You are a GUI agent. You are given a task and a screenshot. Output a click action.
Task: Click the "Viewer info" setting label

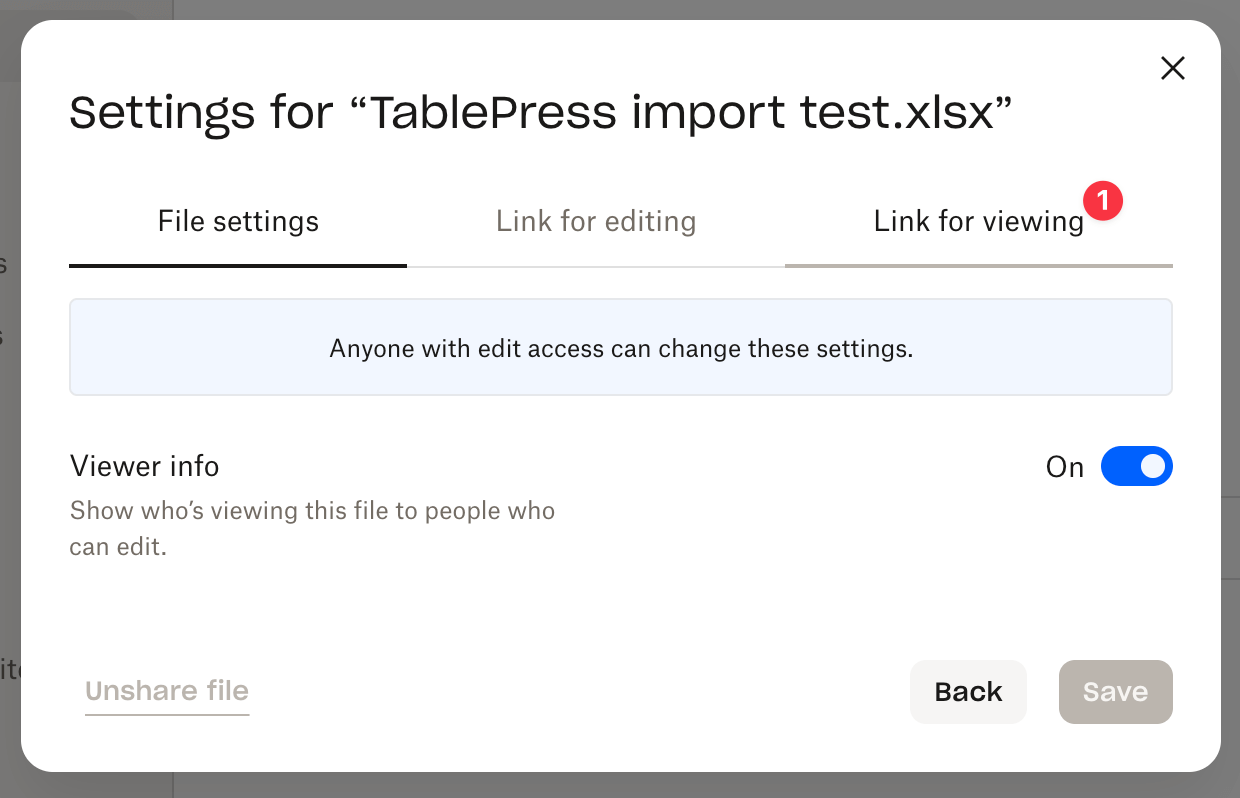144,466
